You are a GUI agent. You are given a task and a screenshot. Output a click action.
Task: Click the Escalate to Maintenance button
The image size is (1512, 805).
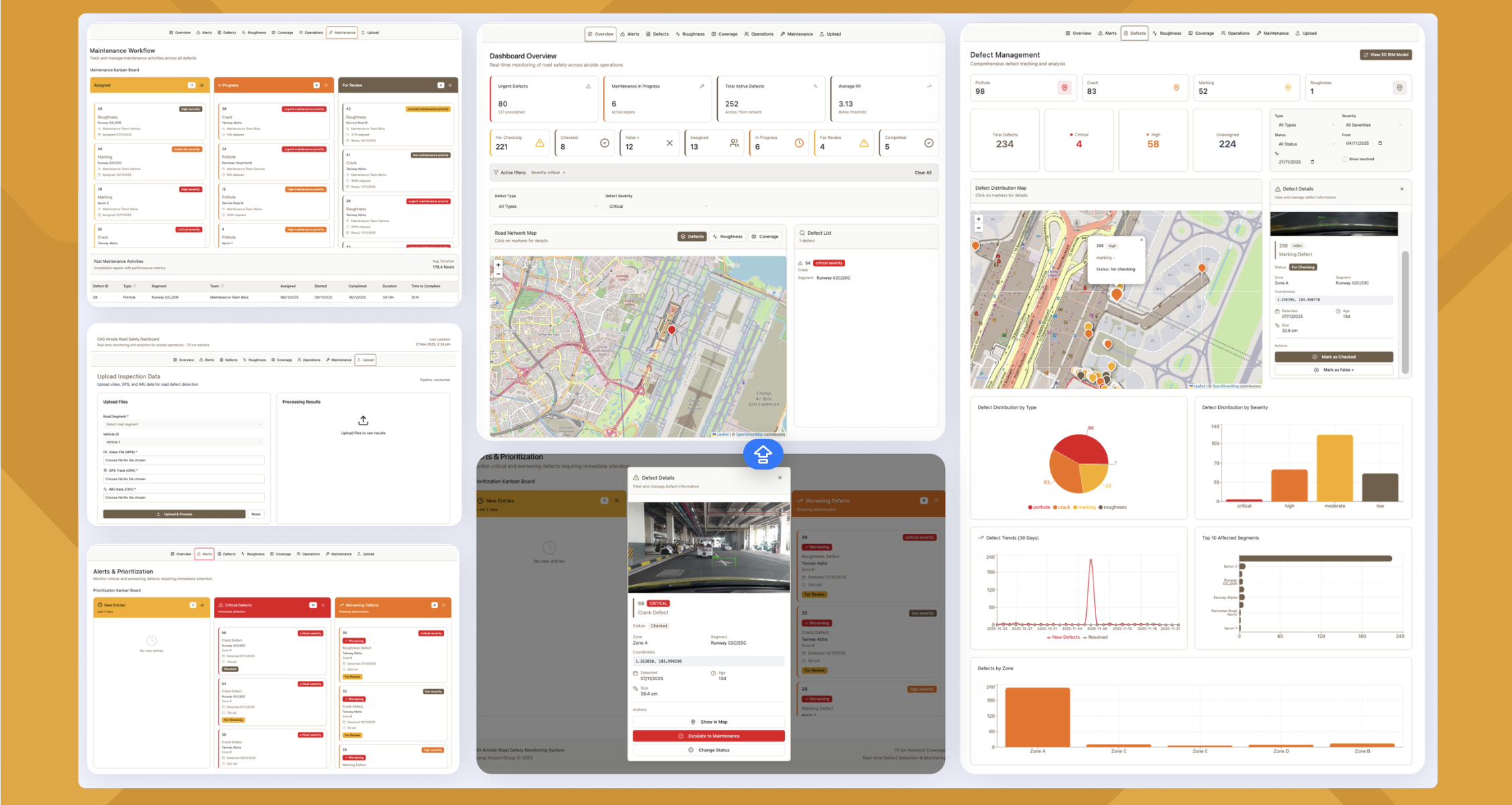coord(708,736)
